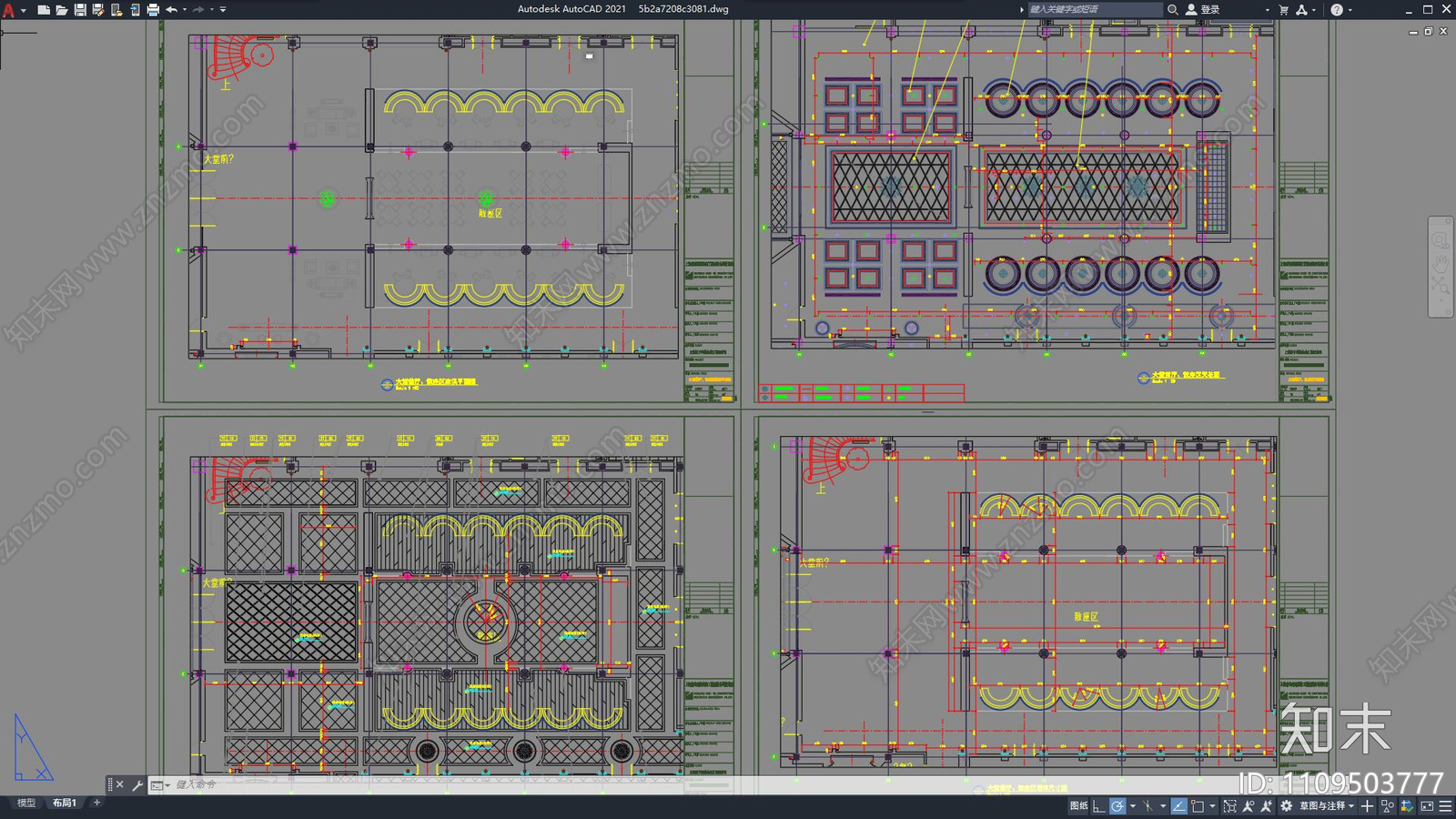1456x819 pixels.
Task: Toggle polar tracking in status bar
Action: coord(1117,806)
